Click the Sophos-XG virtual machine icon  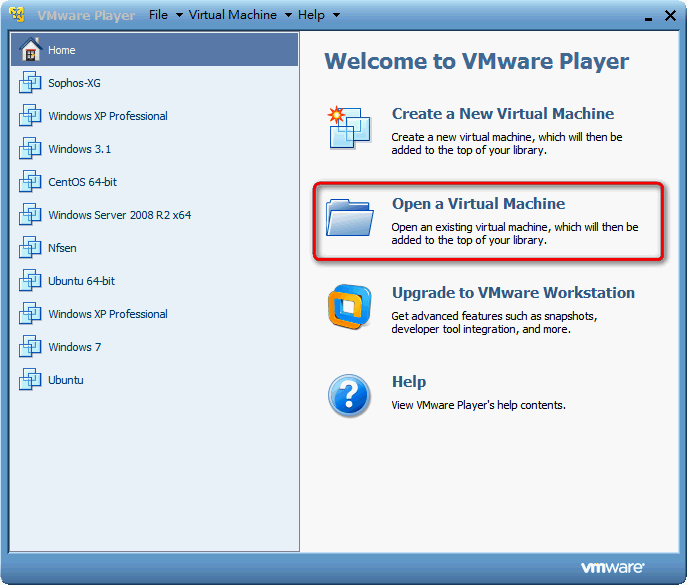(x=30, y=82)
